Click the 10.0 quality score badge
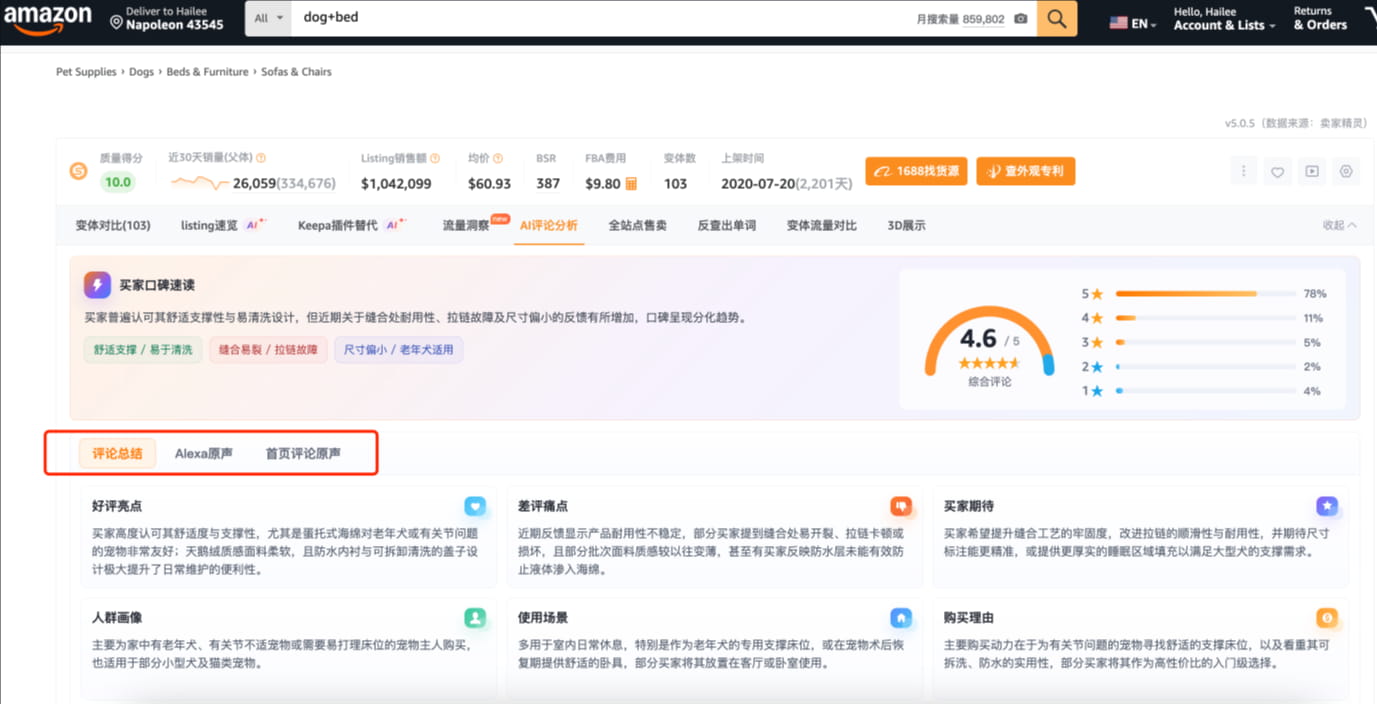The width and height of the screenshot is (1377, 704). point(118,182)
